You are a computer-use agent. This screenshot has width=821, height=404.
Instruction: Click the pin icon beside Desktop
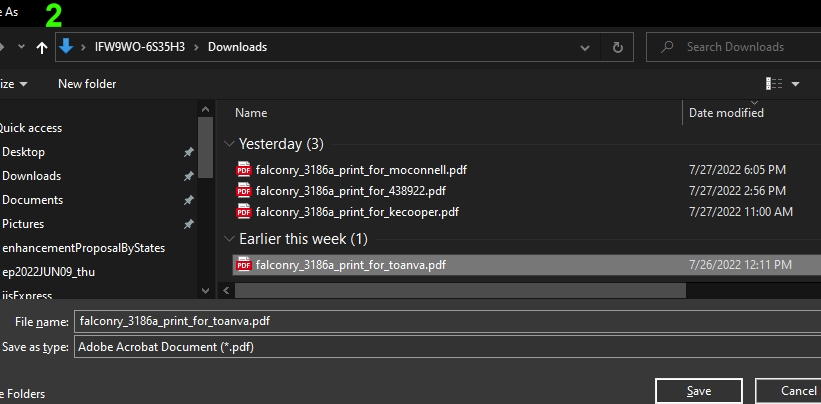click(188, 152)
